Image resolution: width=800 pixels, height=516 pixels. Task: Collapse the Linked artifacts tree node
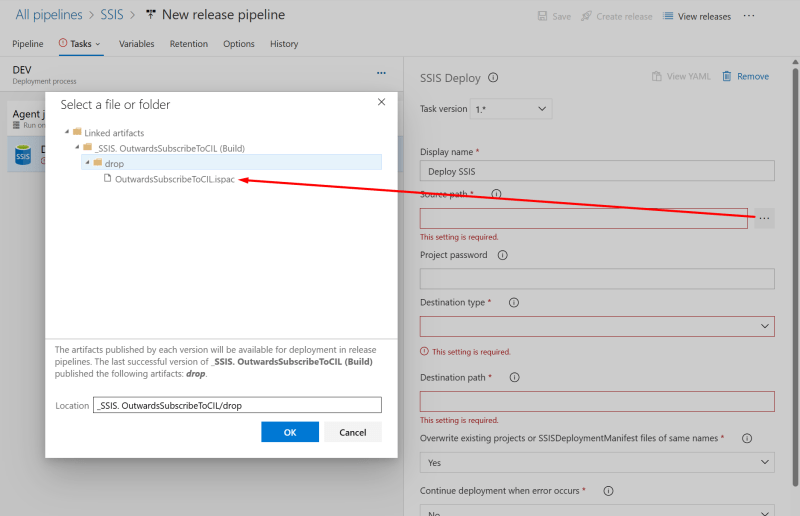(x=67, y=132)
